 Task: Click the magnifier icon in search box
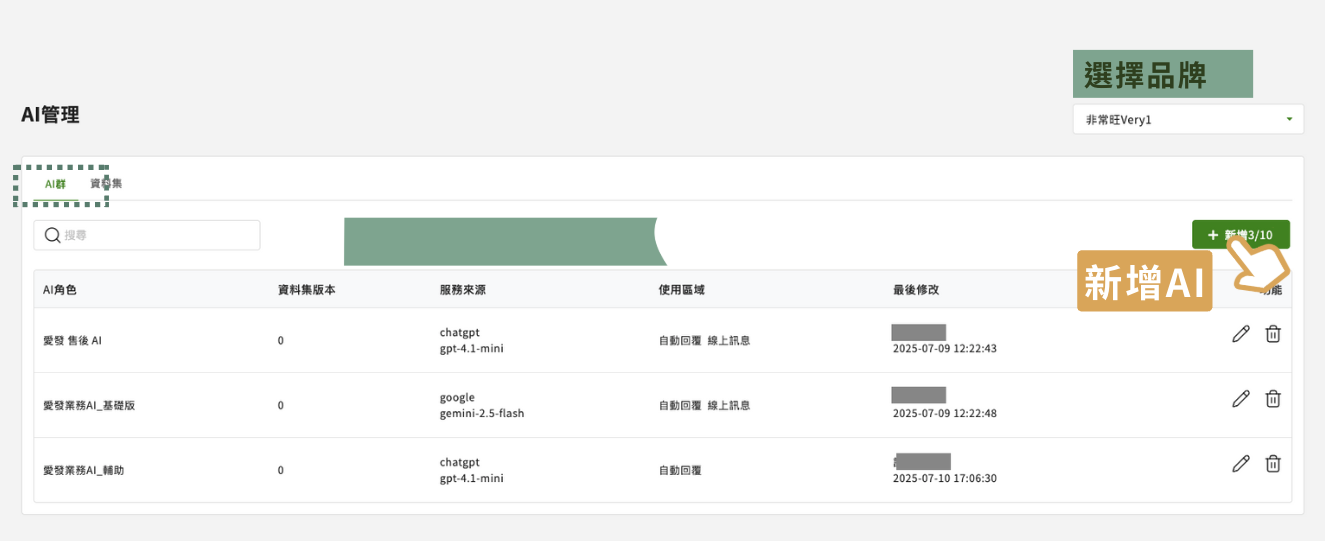click(52, 235)
